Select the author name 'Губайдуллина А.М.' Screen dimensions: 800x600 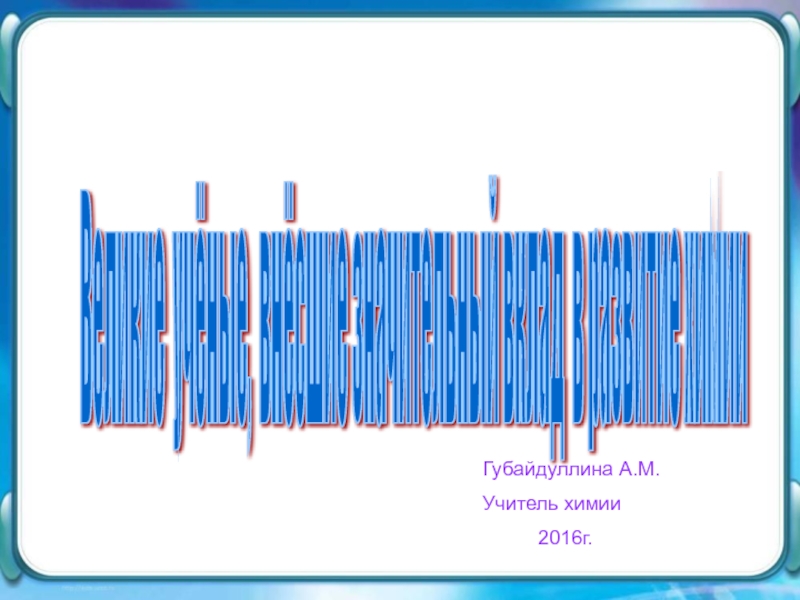(x=571, y=470)
